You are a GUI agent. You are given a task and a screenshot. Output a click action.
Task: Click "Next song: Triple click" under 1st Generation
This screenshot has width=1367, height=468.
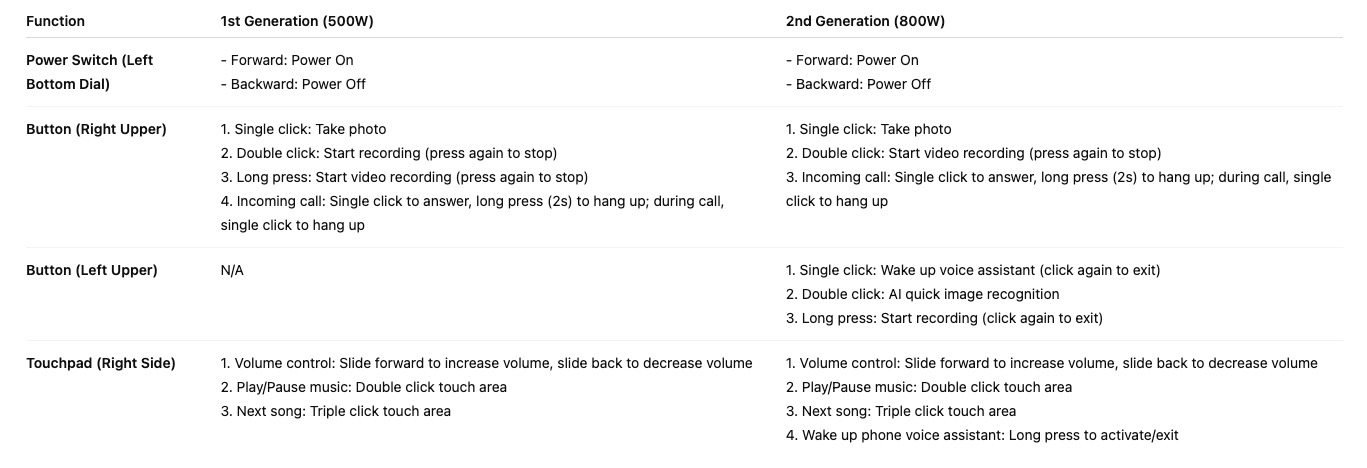pos(335,411)
